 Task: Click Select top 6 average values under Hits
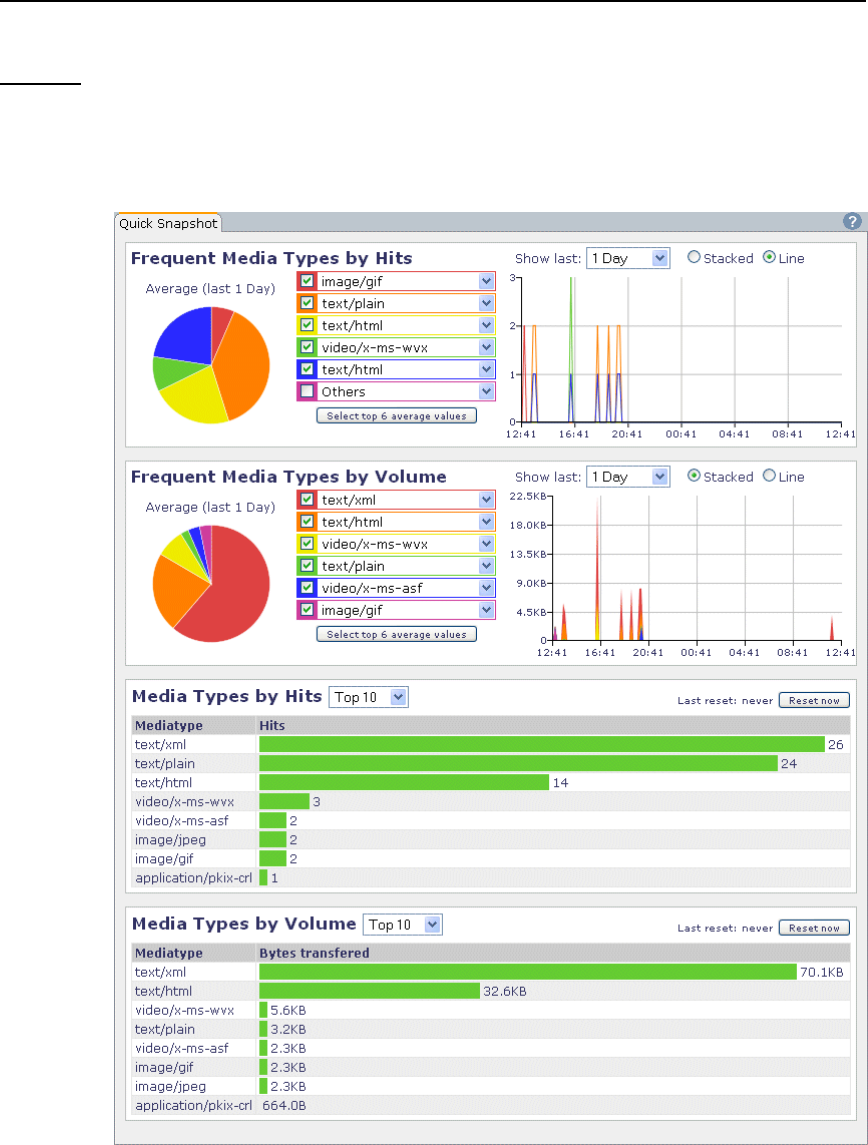click(396, 416)
